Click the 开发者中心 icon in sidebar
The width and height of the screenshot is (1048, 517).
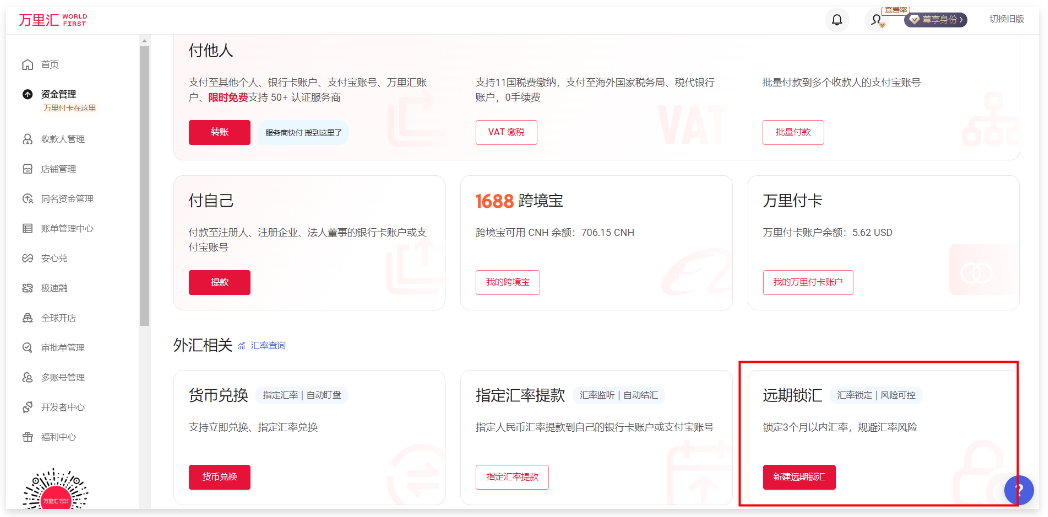click(x=27, y=407)
